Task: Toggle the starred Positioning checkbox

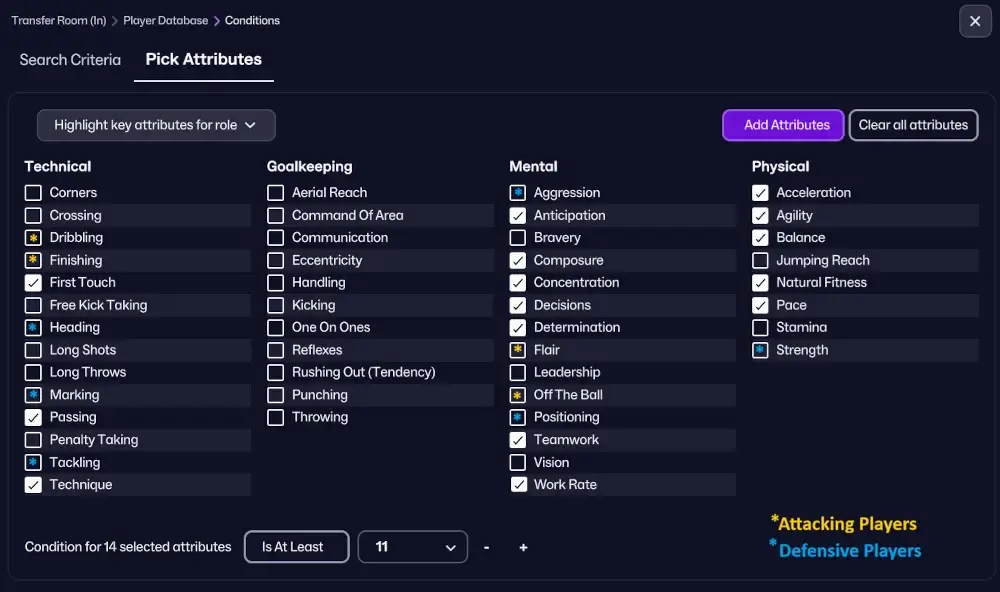Action: (518, 417)
